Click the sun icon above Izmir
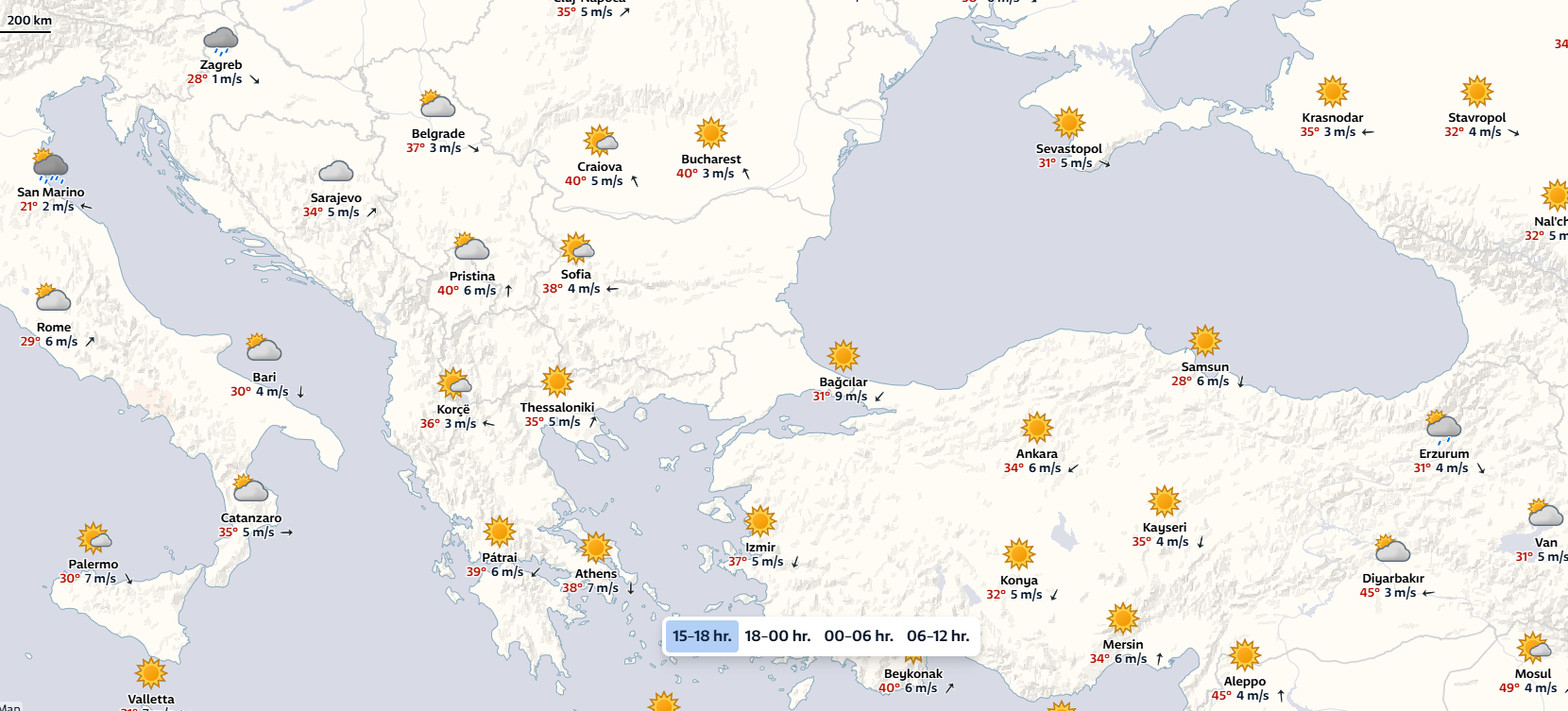 (760, 521)
